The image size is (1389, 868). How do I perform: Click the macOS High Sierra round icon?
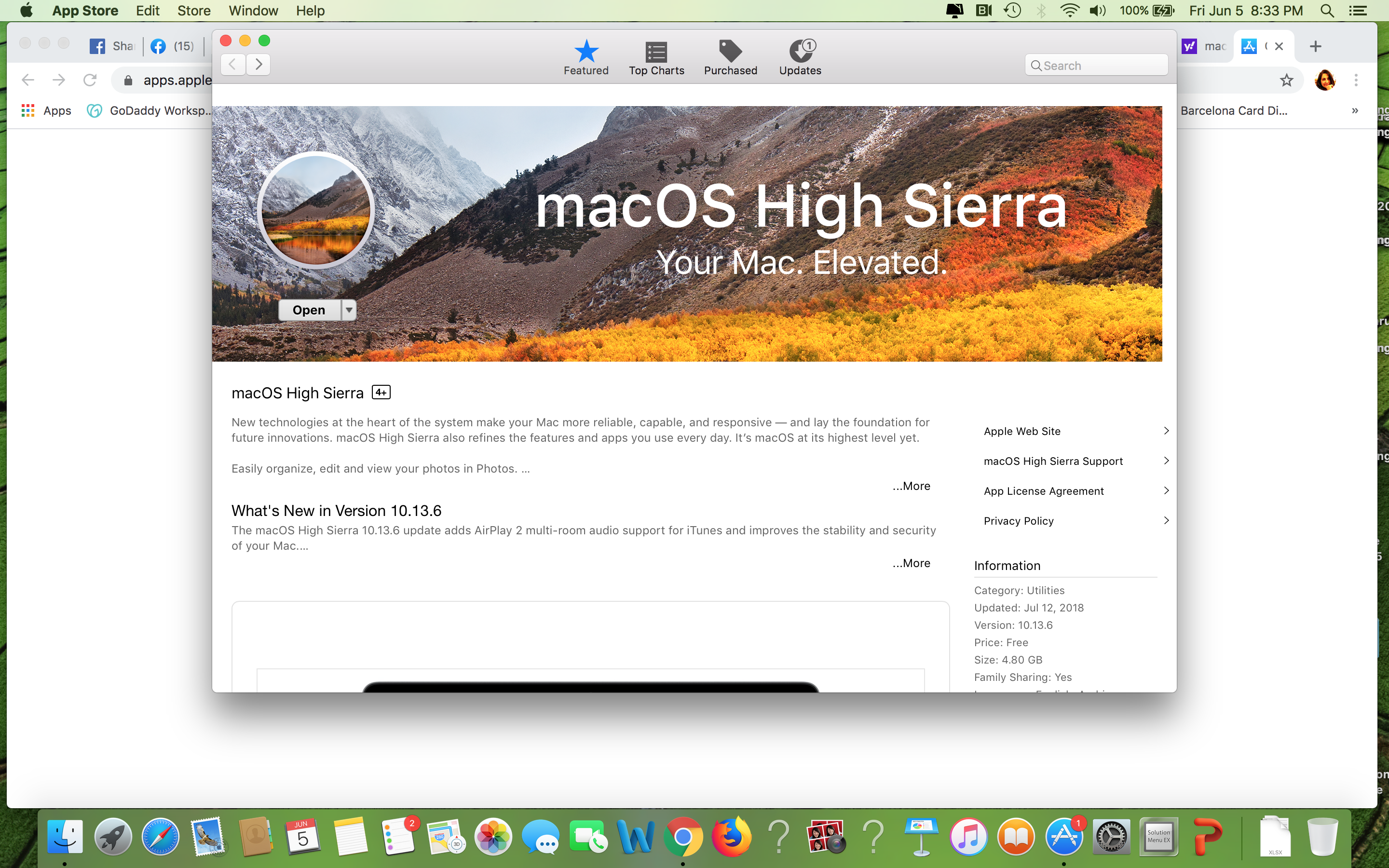click(x=315, y=210)
